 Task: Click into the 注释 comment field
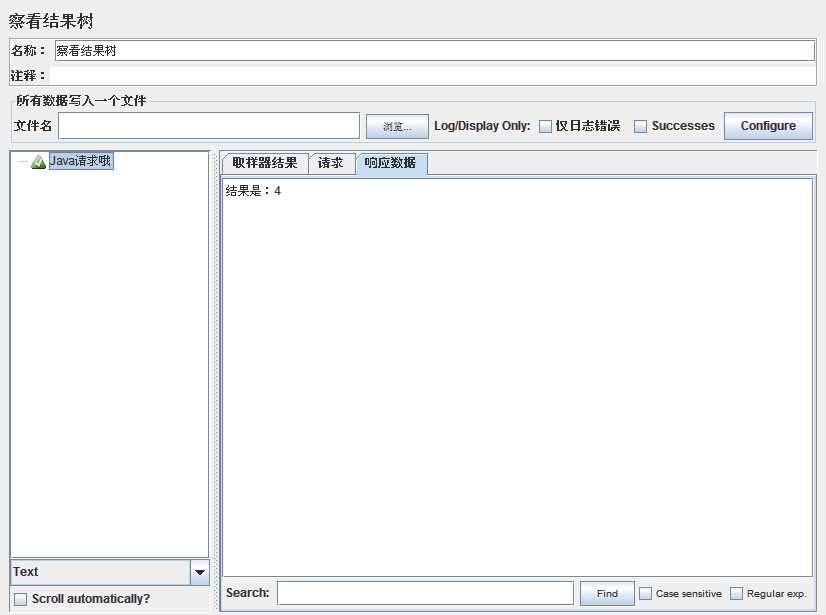point(432,75)
